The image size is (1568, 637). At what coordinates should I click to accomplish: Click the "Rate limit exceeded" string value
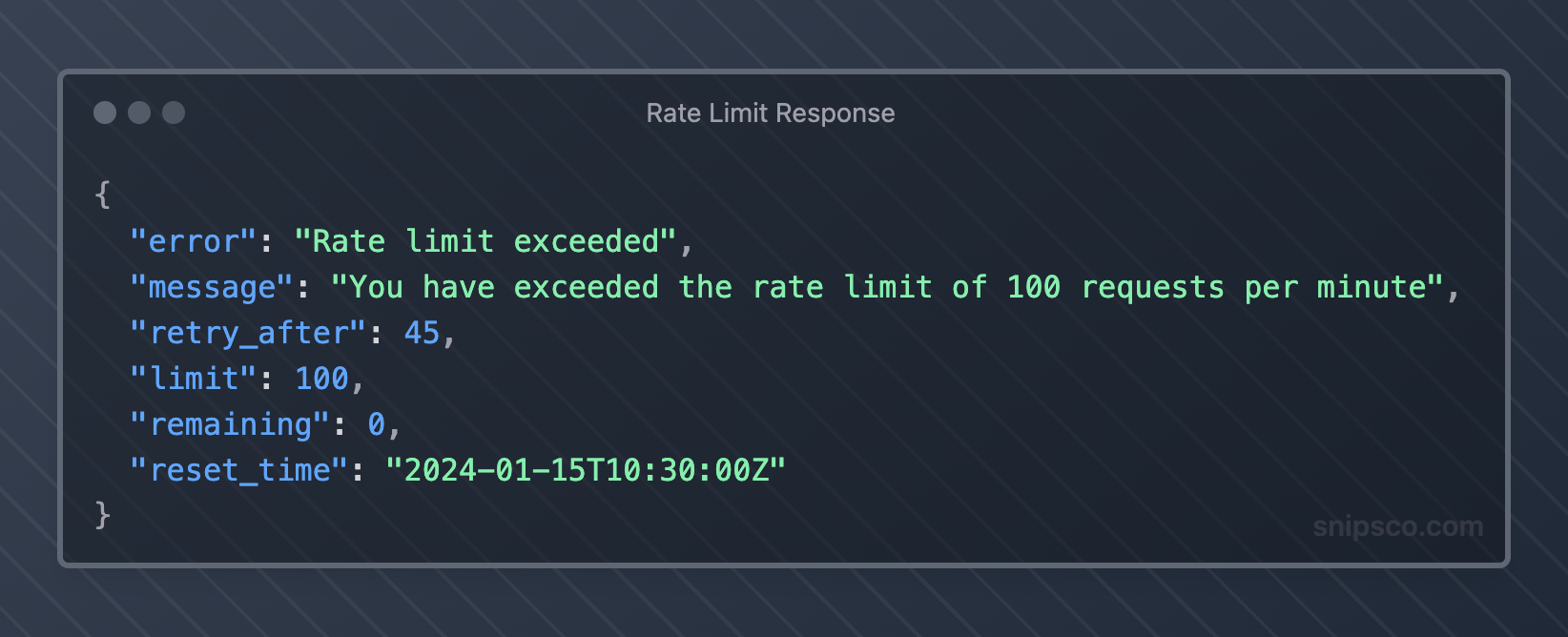pos(485,241)
